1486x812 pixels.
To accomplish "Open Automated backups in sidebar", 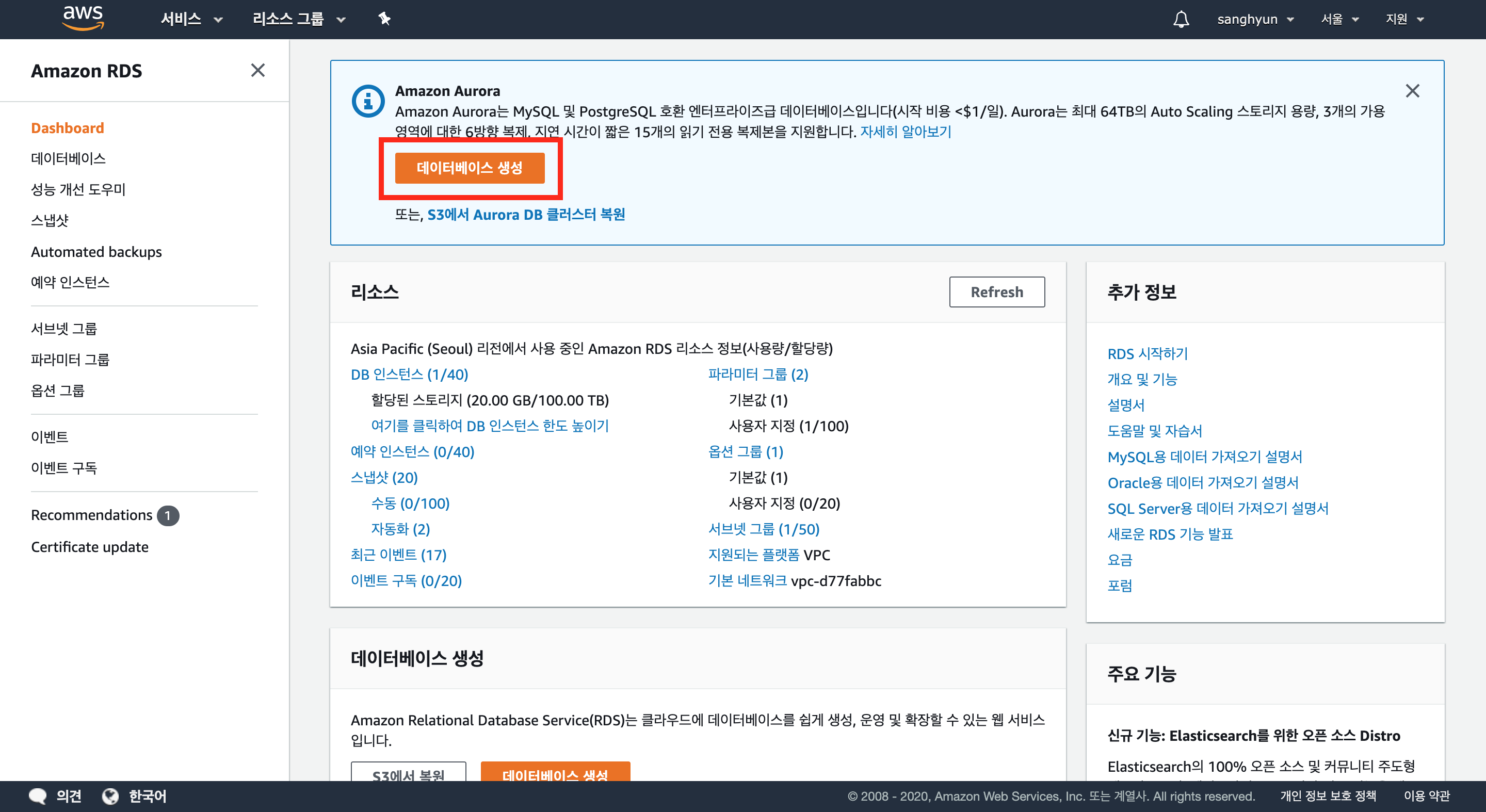I will tap(96, 251).
